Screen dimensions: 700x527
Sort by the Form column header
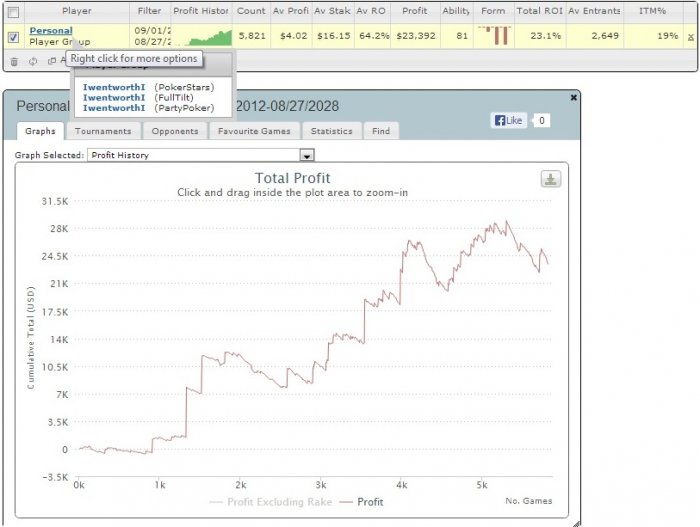click(x=493, y=11)
